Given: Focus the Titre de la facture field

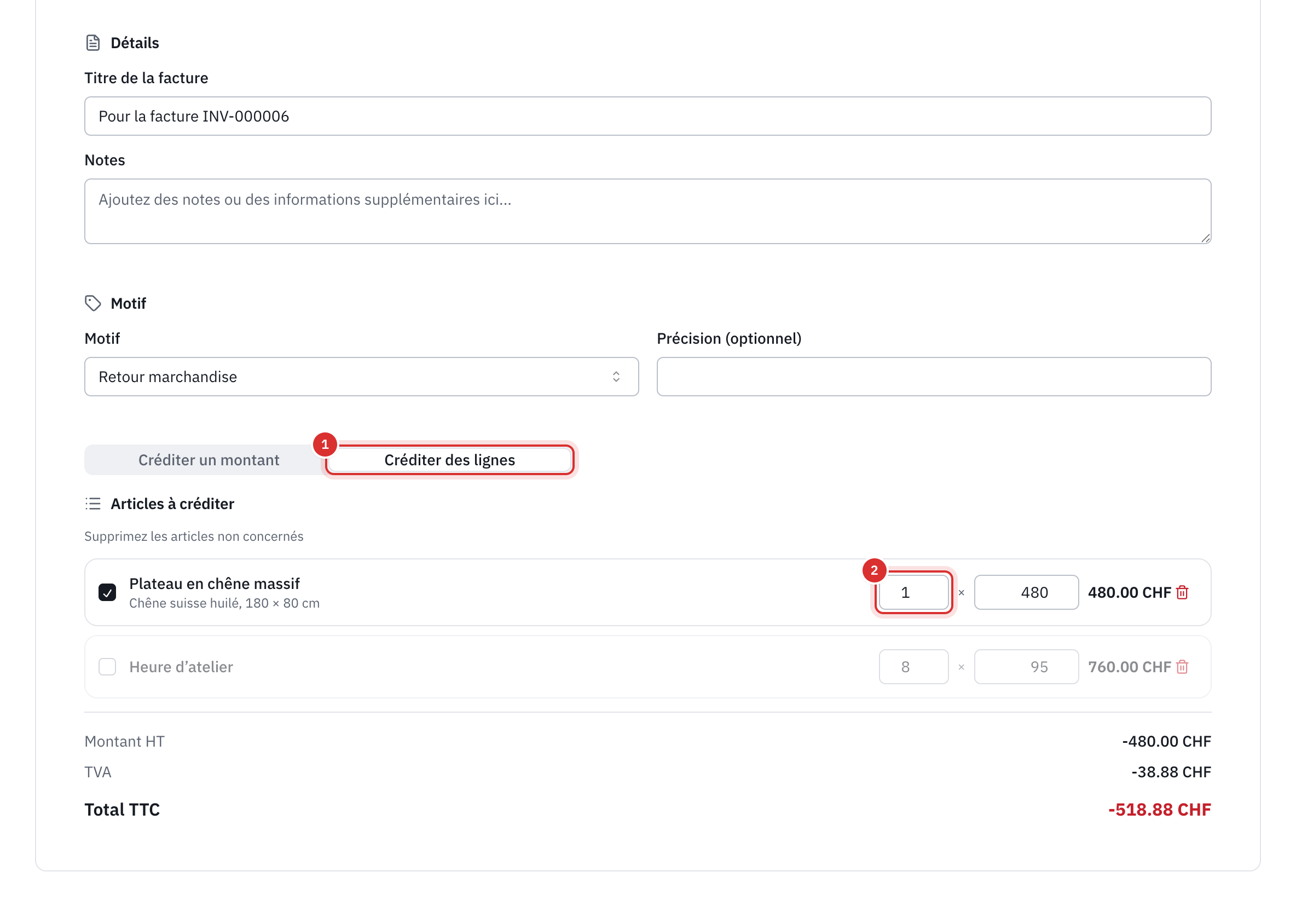Looking at the screenshot, I should point(647,116).
